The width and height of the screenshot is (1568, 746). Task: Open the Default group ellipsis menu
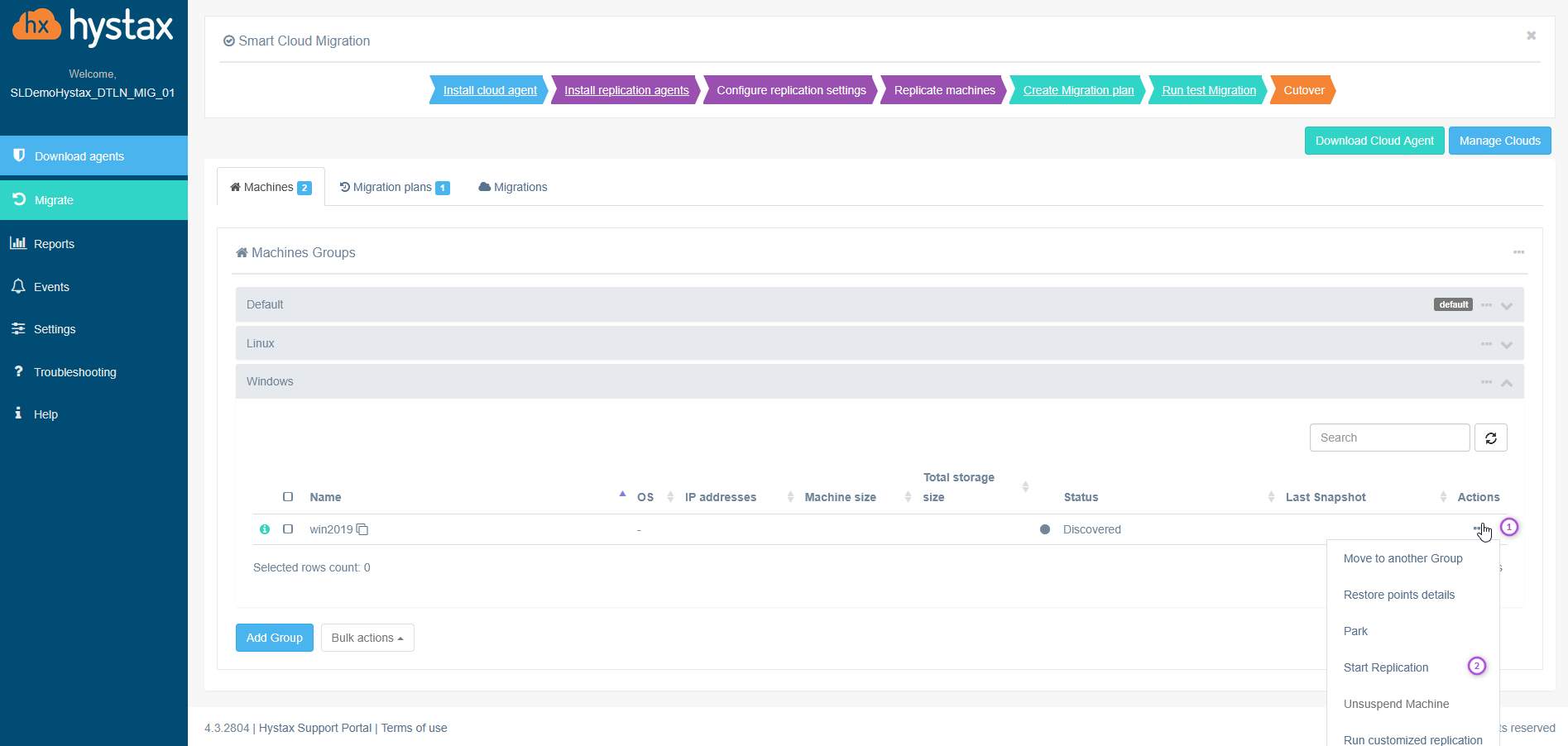[x=1486, y=305]
